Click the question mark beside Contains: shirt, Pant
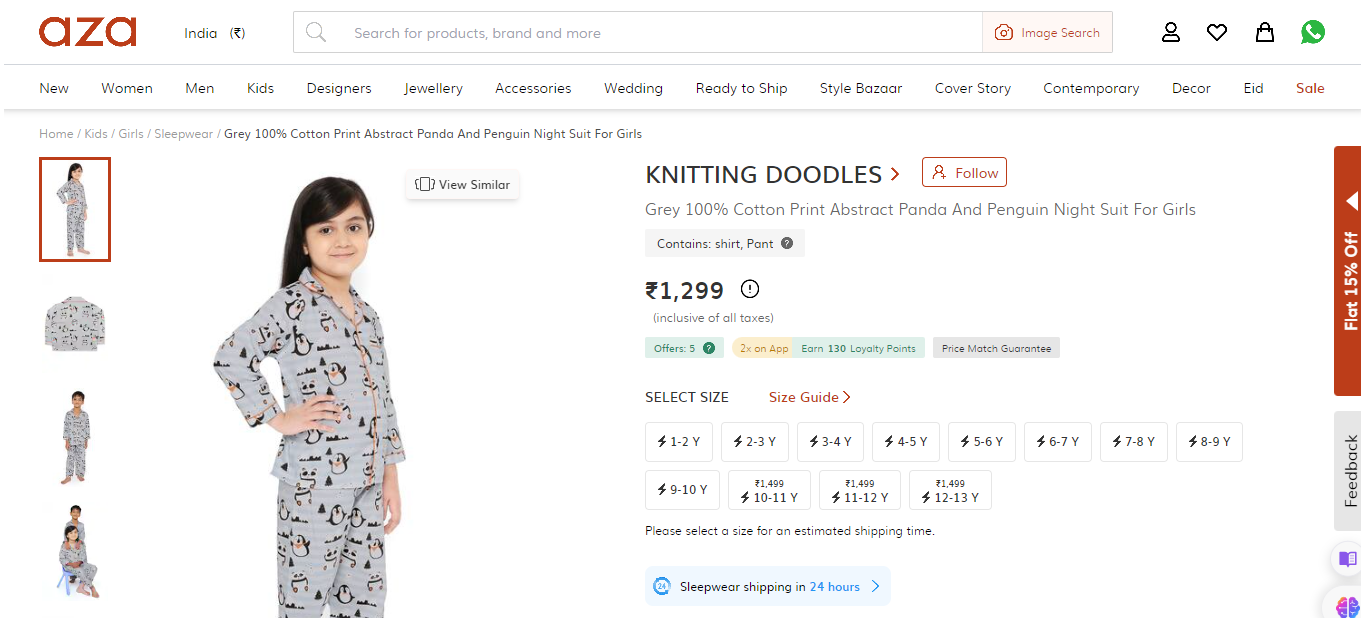 787,244
